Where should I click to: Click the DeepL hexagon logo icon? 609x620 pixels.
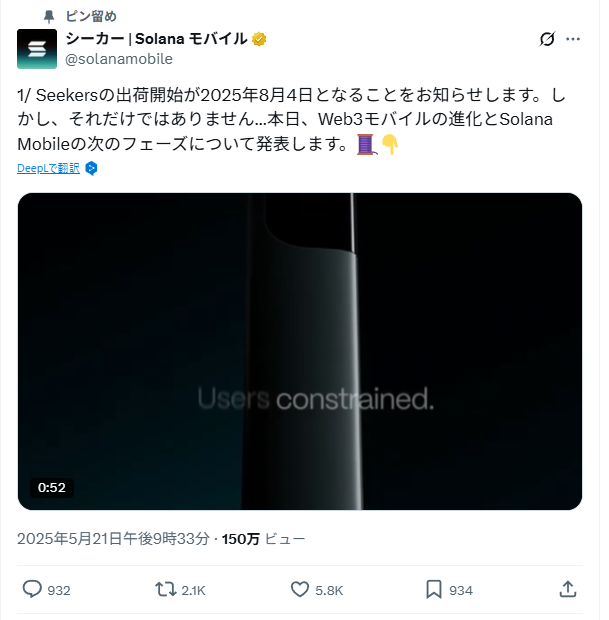coord(91,168)
